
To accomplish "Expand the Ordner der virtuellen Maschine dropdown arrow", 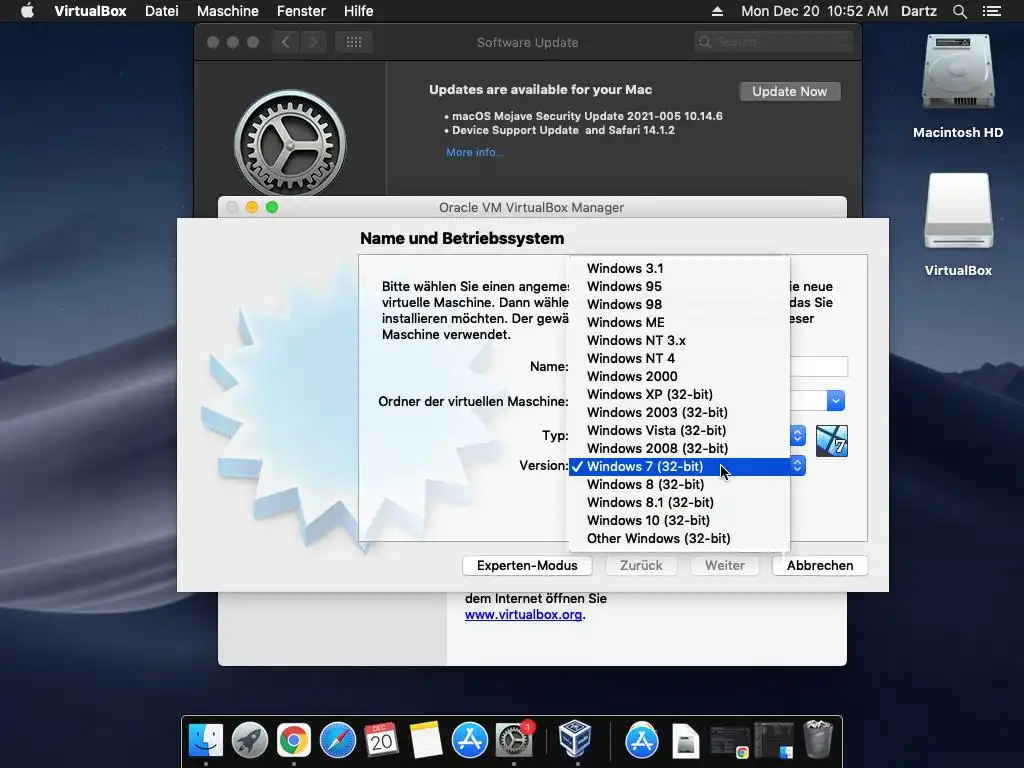I will (x=835, y=400).
